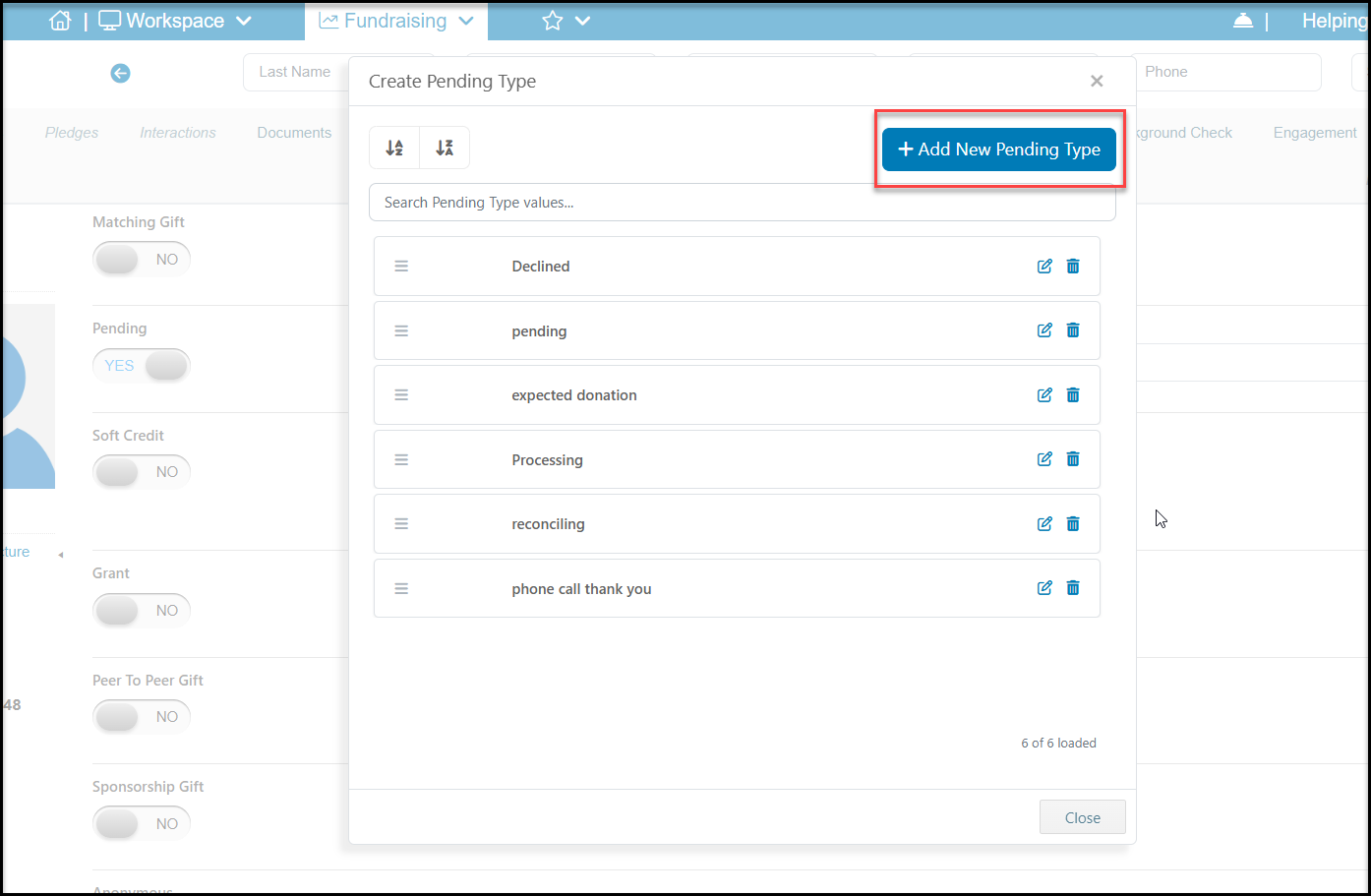This screenshot has width=1371, height=896.
Task: Collapse the side panel arrow
Action: [x=60, y=555]
